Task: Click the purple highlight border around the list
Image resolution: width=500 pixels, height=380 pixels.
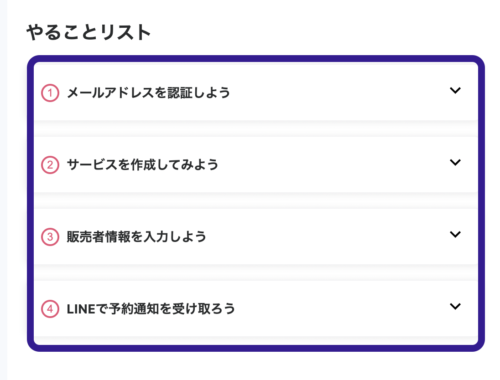Action: 256,59
